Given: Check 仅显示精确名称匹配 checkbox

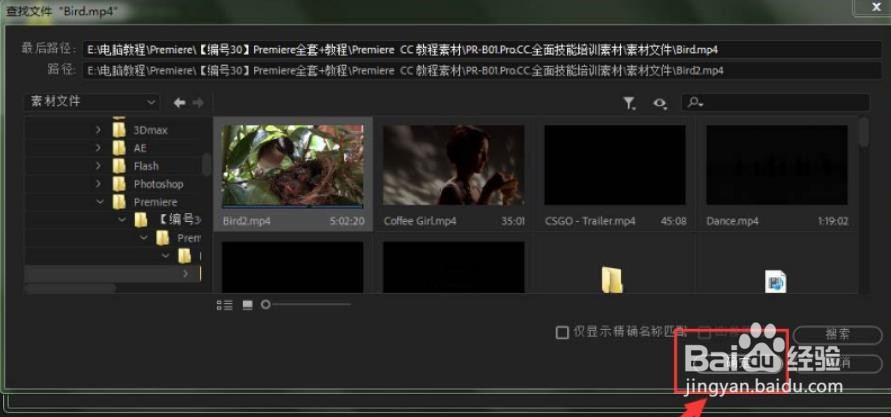Looking at the screenshot, I should click(562, 332).
